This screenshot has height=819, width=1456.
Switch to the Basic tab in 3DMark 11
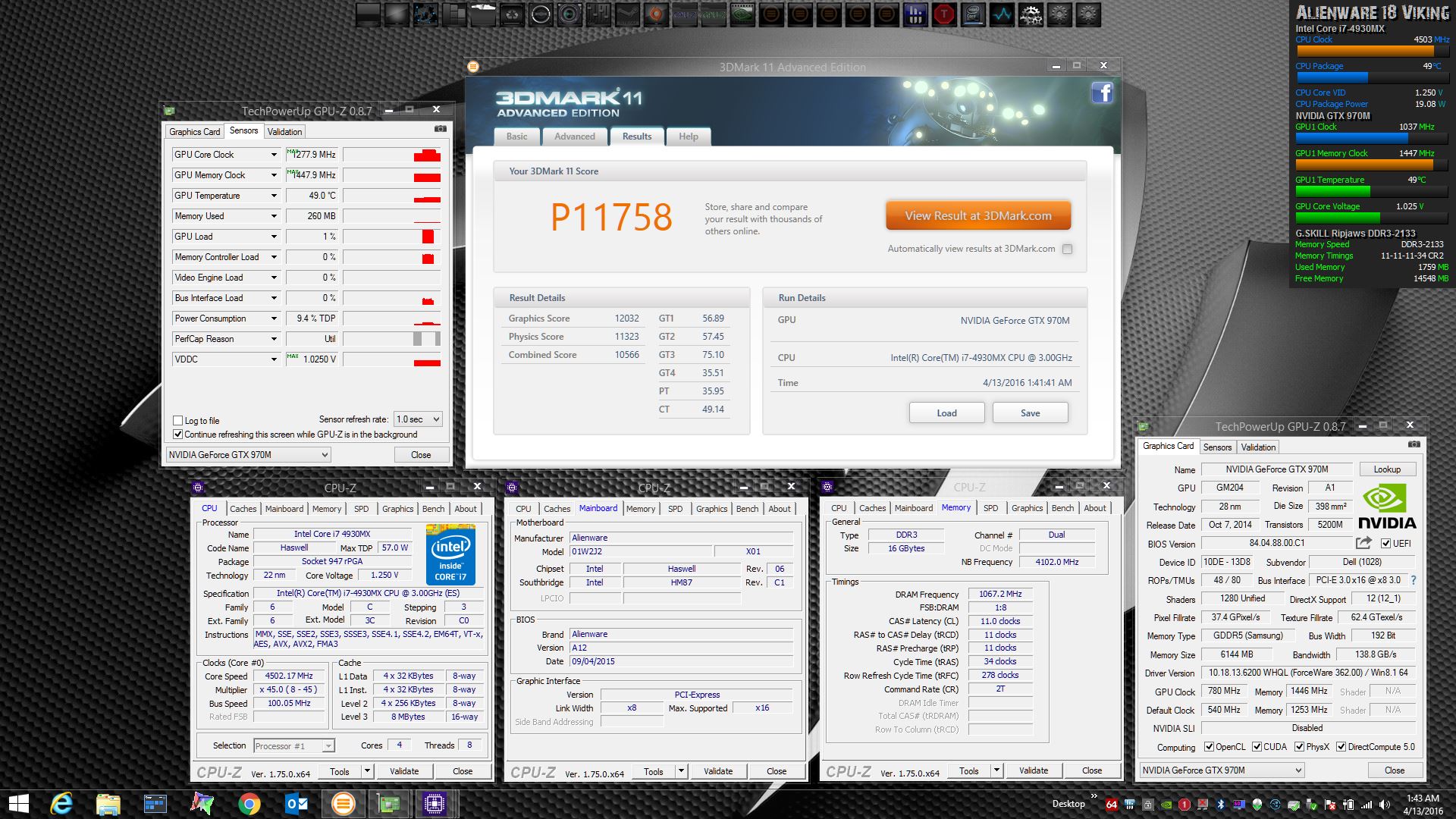pos(516,136)
